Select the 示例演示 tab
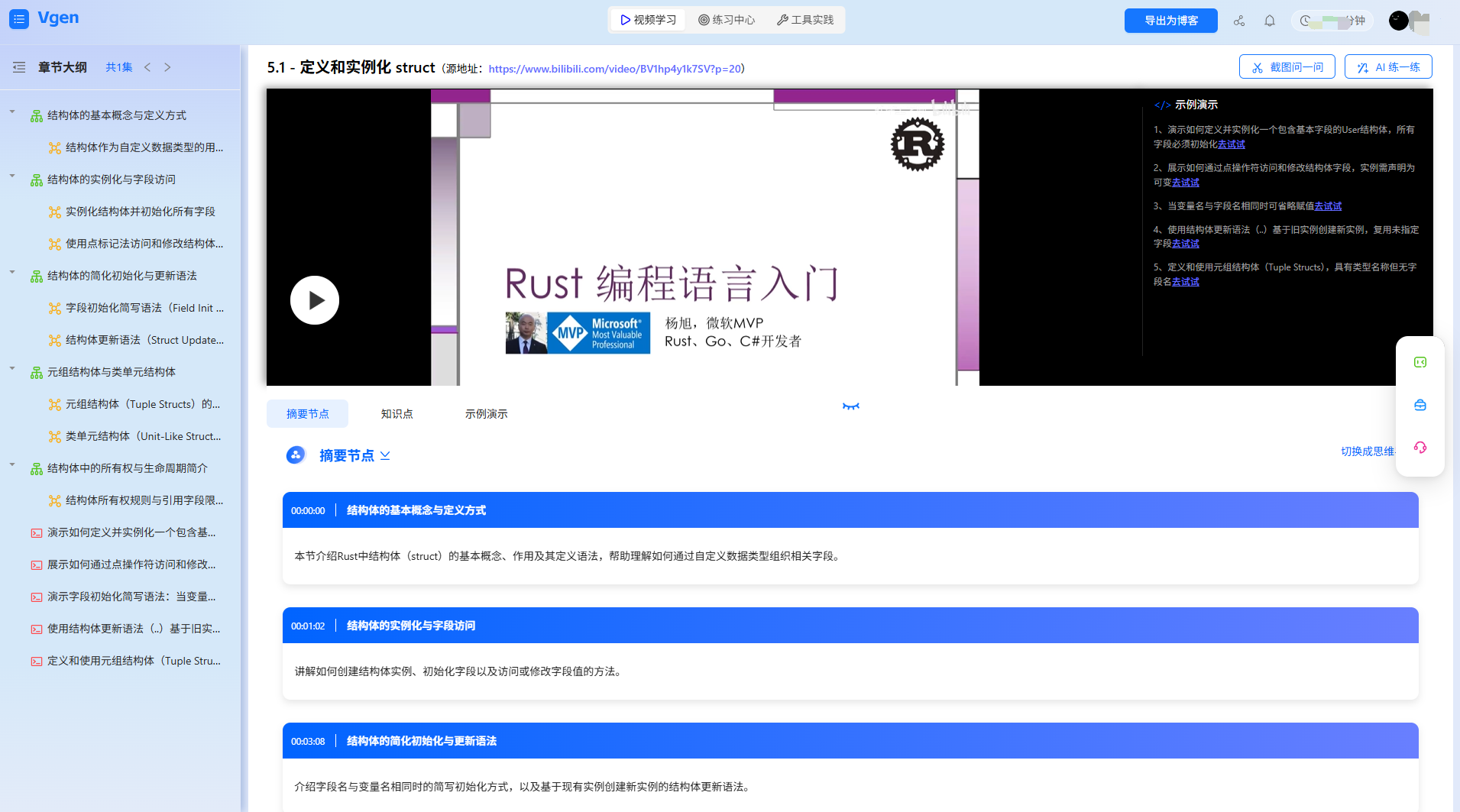 coord(486,413)
